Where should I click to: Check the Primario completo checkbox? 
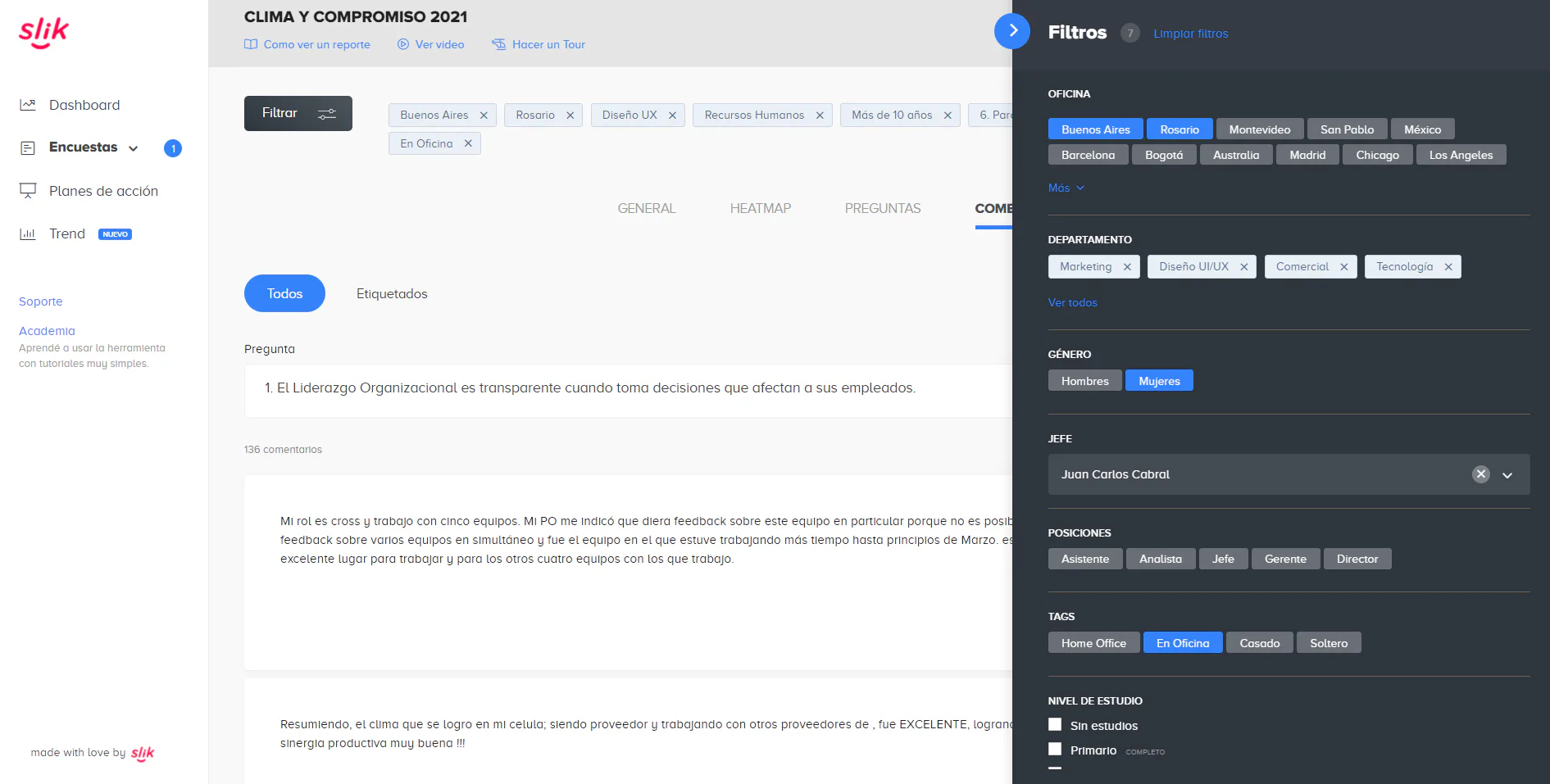tap(1055, 749)
